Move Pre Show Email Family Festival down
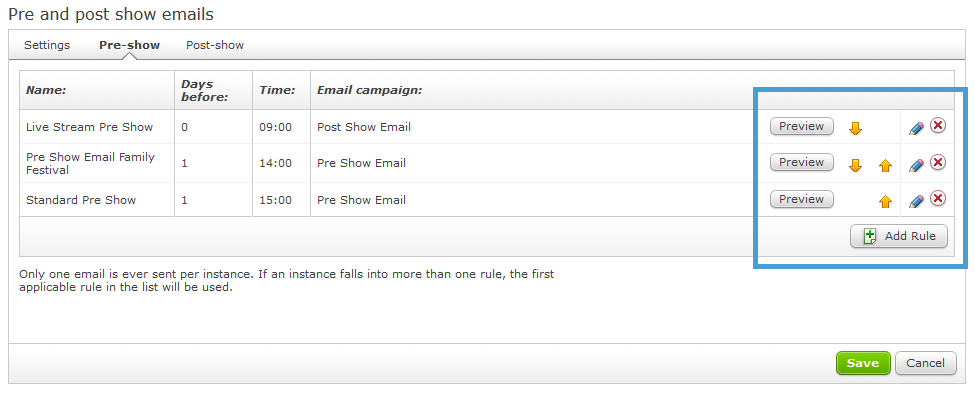 (x=856, y=165)
